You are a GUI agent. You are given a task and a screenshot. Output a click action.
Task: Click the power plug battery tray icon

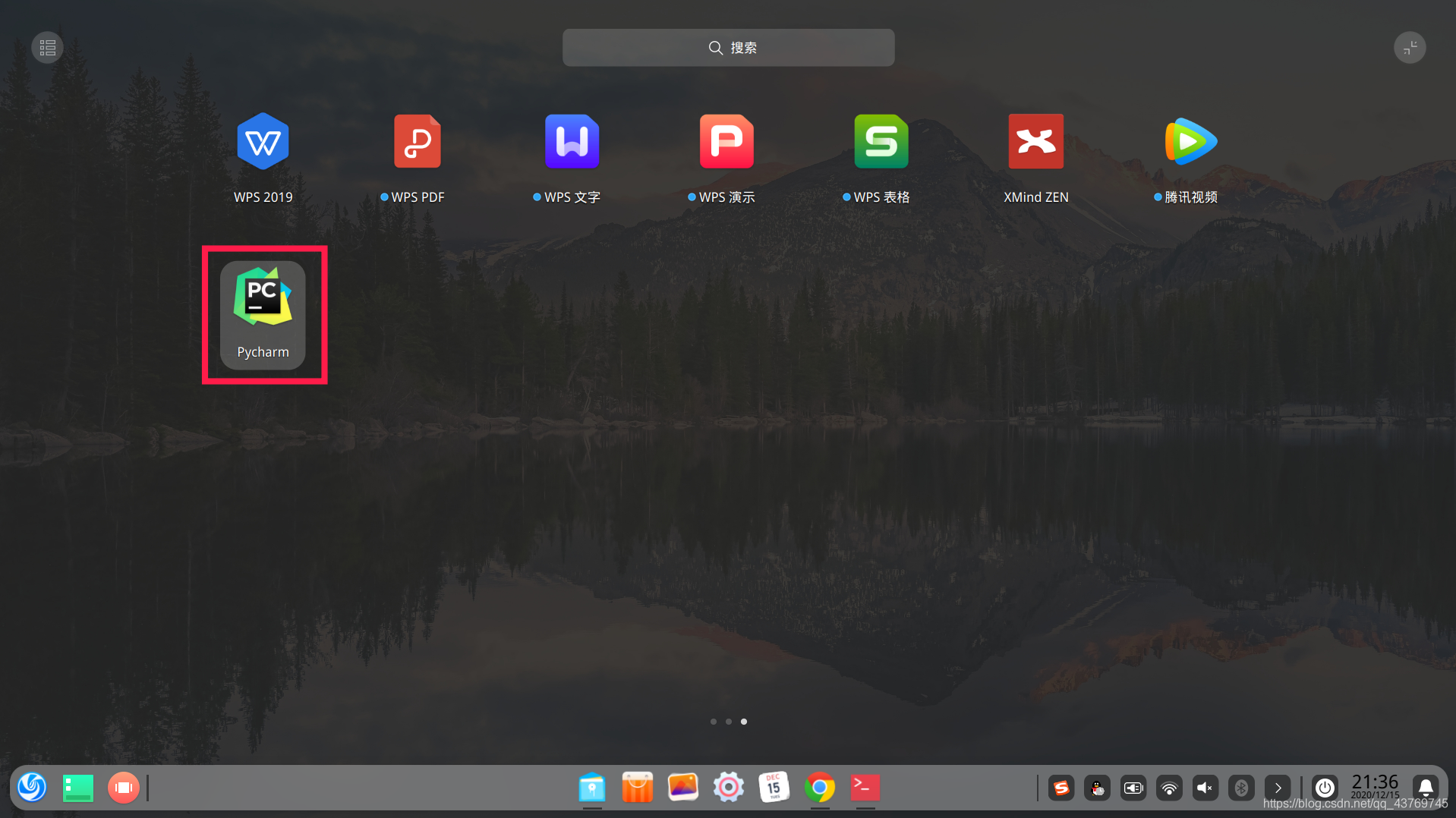tap(1133, 788)
